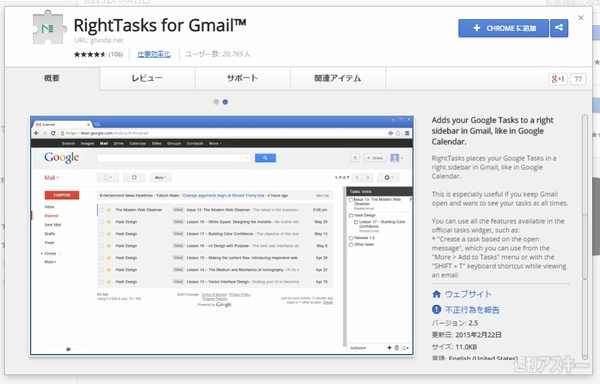Check The Modern Web Observer email checkbox

pyautogui.click(x=101, y=210)
